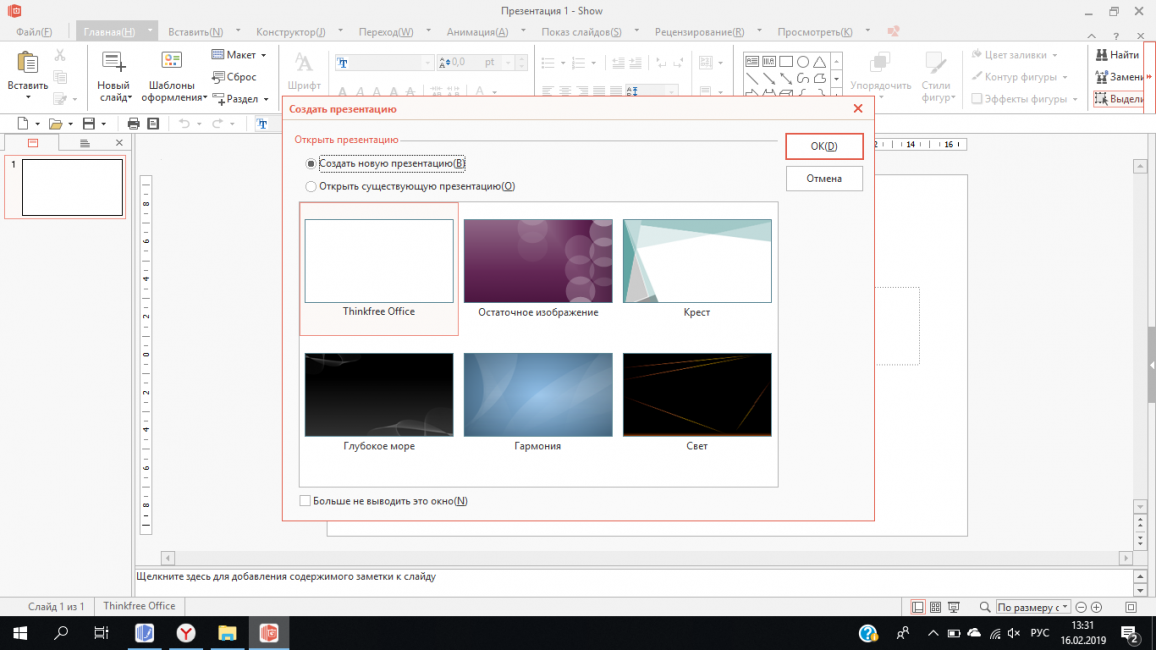Click the print icon in quick toolbar

tap(133, 124)
